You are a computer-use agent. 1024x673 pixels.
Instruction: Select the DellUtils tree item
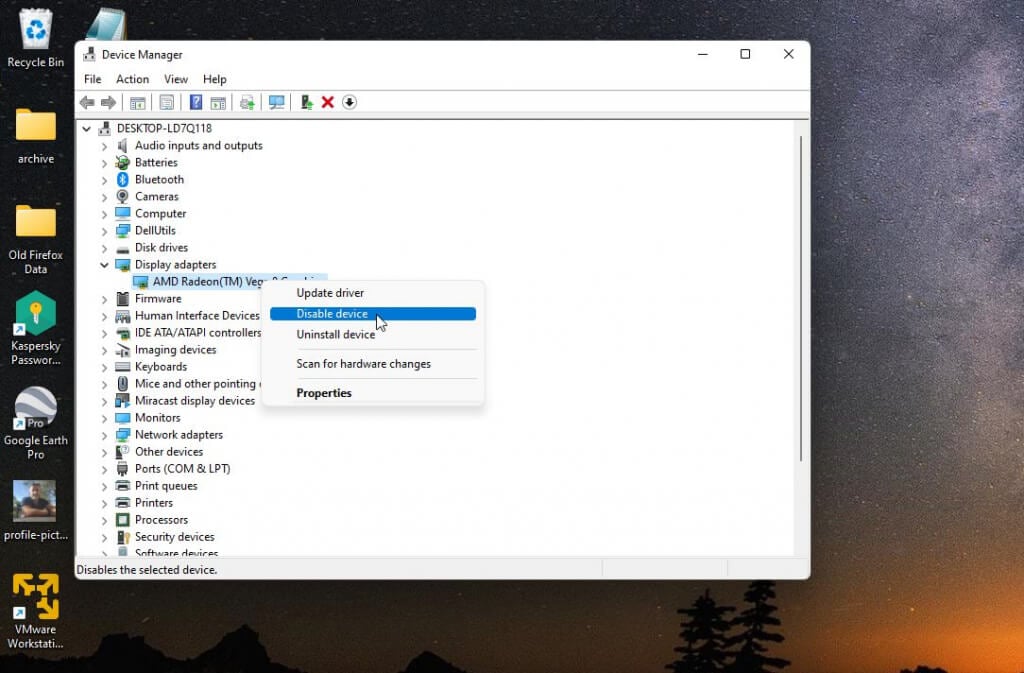coord(155,230)
